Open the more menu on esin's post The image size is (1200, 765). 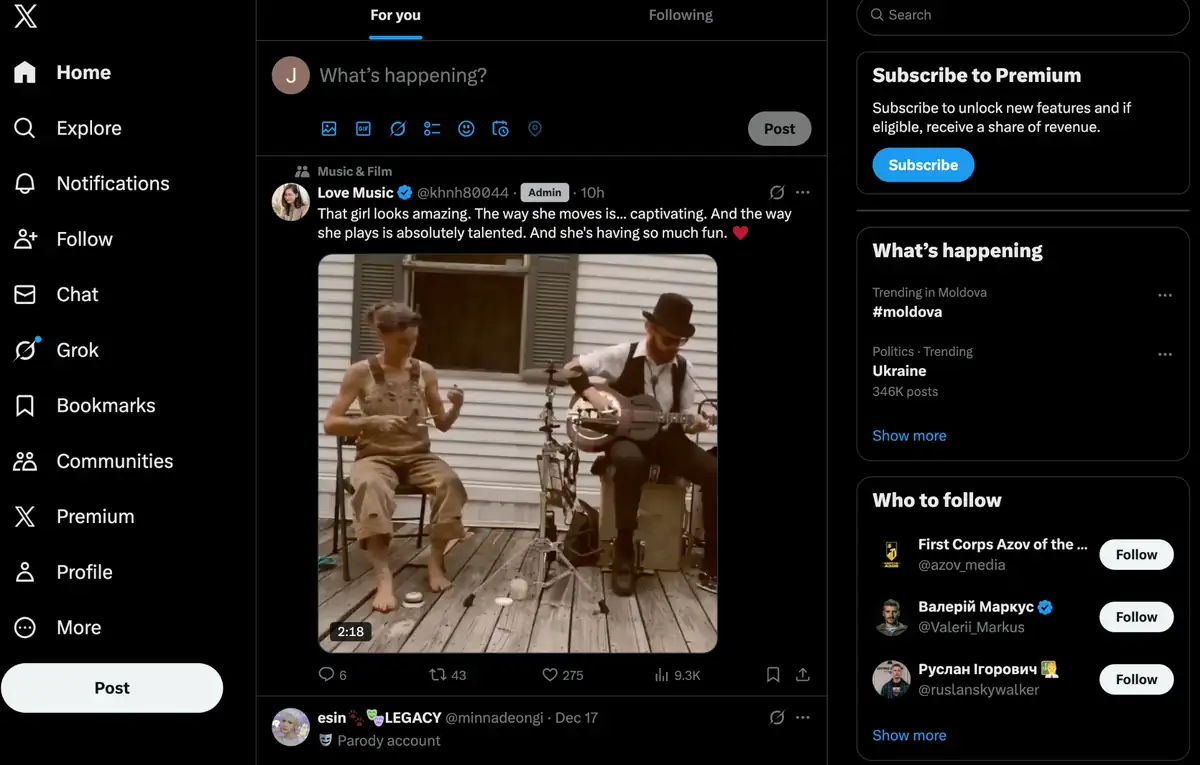[803, 717]
